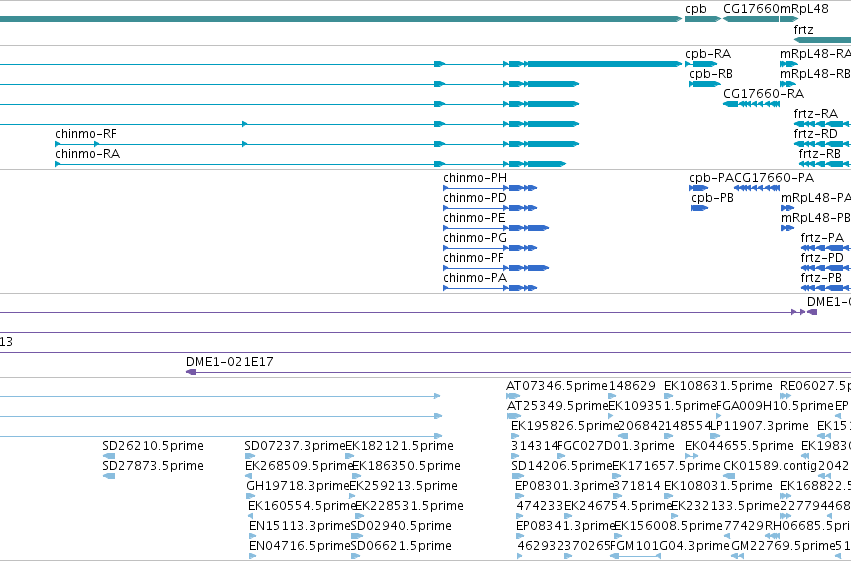
Task: Click the frtz gene label
Action: (x=803, y=29)
